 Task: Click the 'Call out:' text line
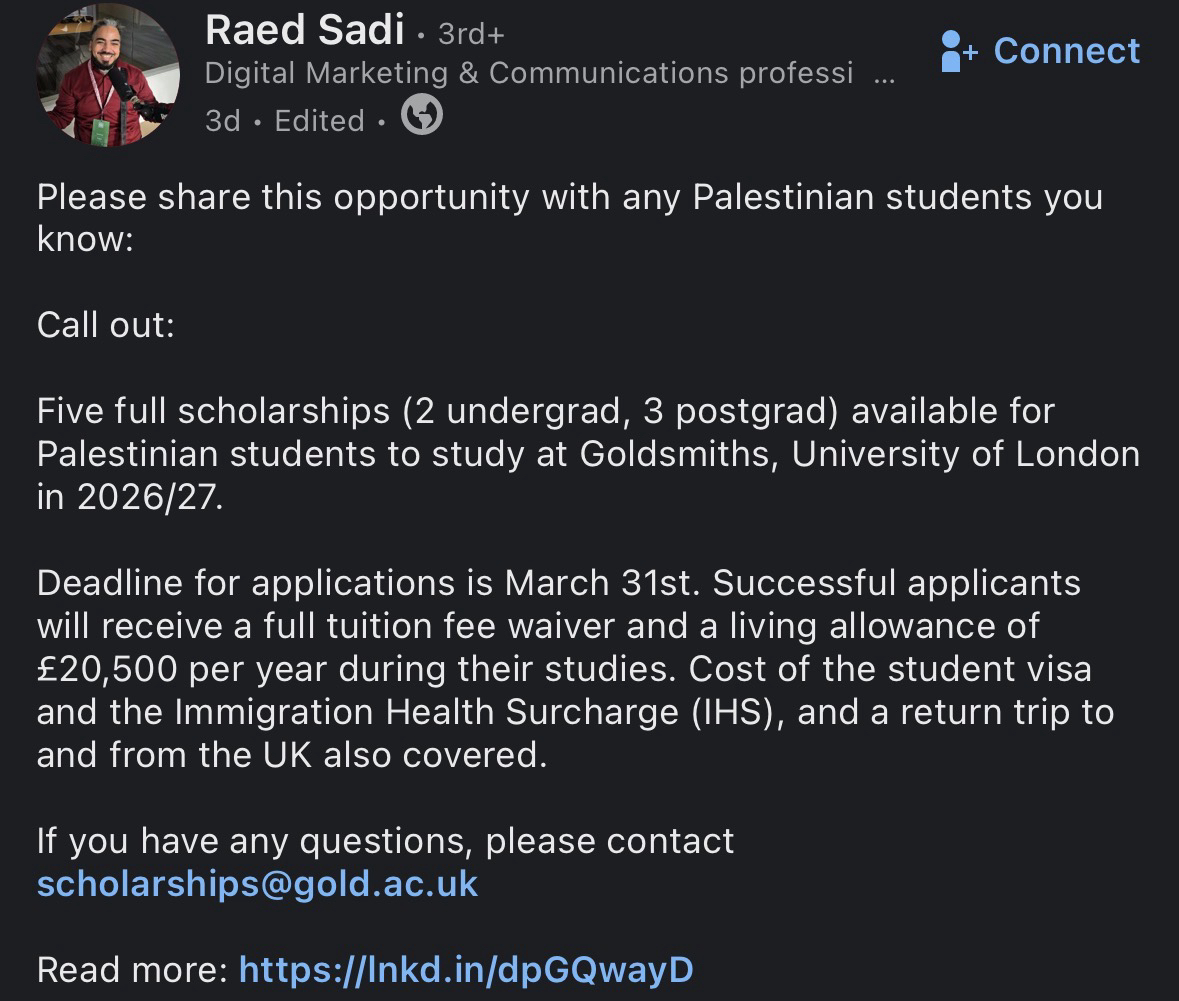106,325
